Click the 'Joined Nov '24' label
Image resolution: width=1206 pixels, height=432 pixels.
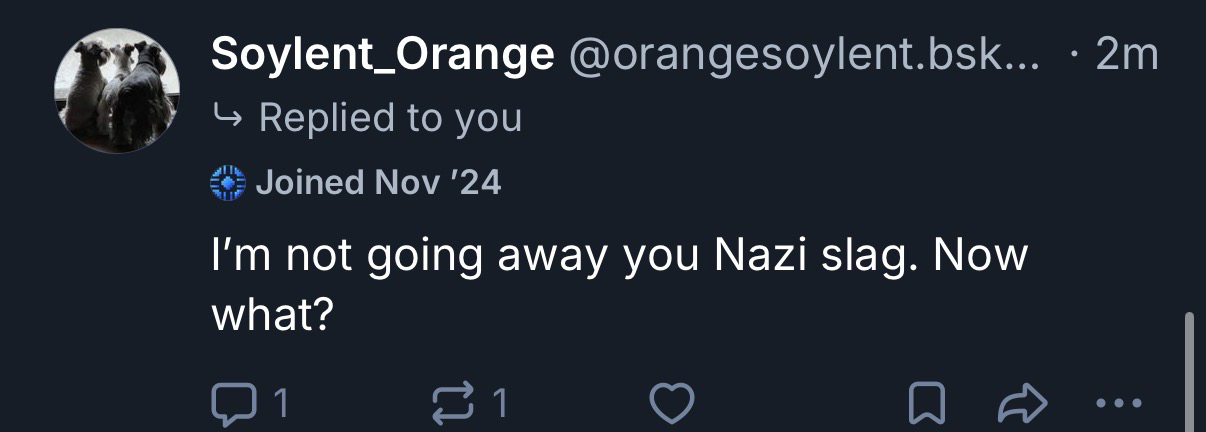378,183
